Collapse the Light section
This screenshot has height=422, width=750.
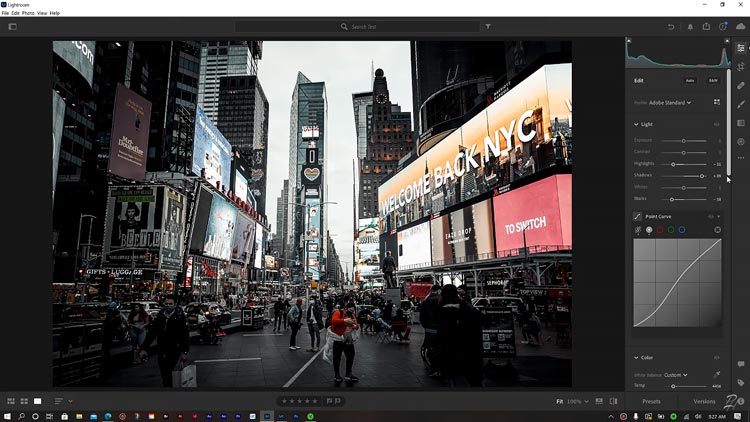pyautogui.click(x=636, y=124)
